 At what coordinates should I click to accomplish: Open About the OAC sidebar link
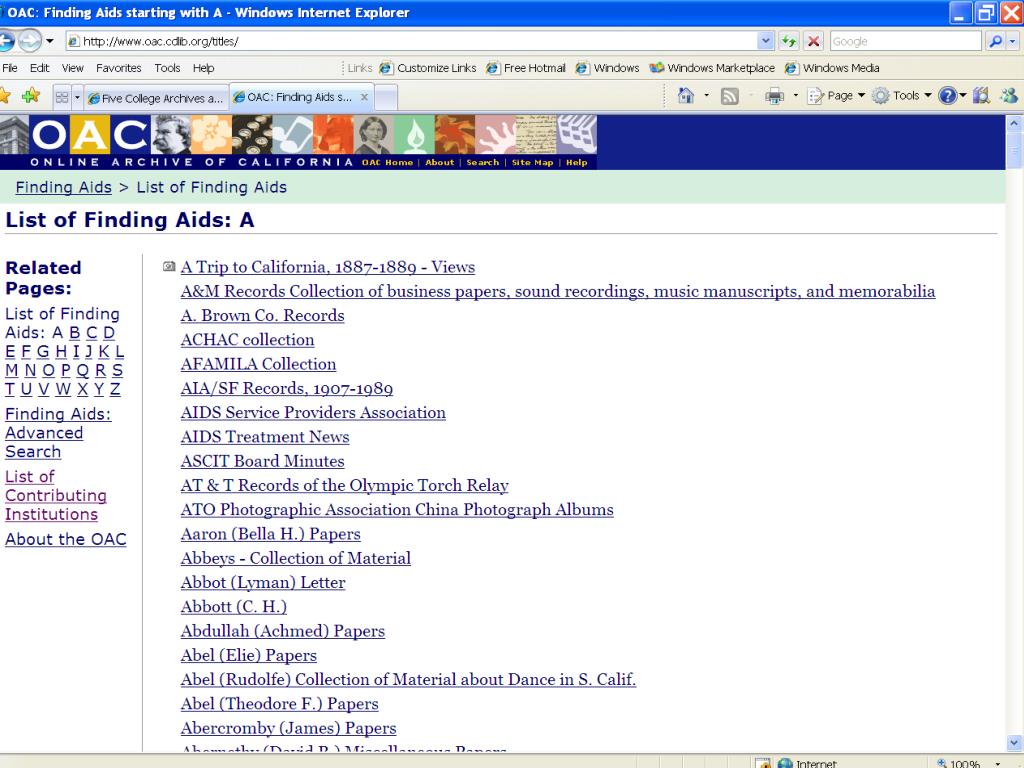(x=65, y=539)
